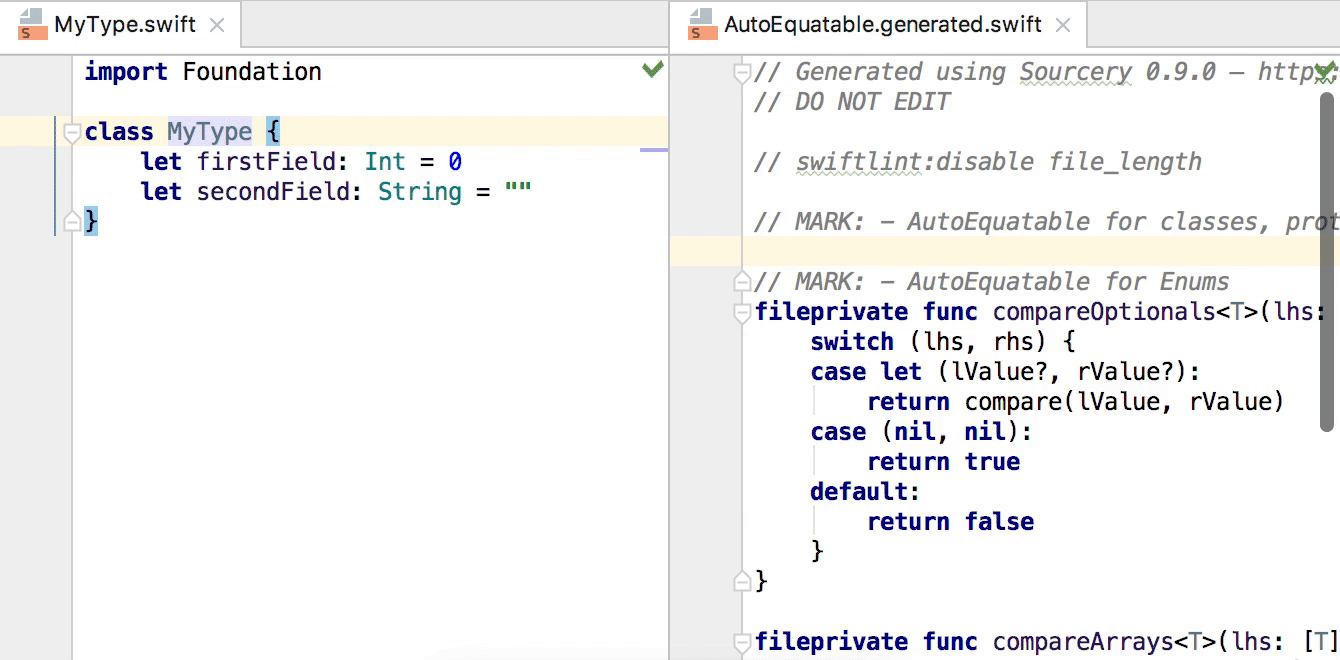Toggle folding at compareOptionals closing brace
This screenshot has height=660, width=1340.
click(x=742, y=581)
